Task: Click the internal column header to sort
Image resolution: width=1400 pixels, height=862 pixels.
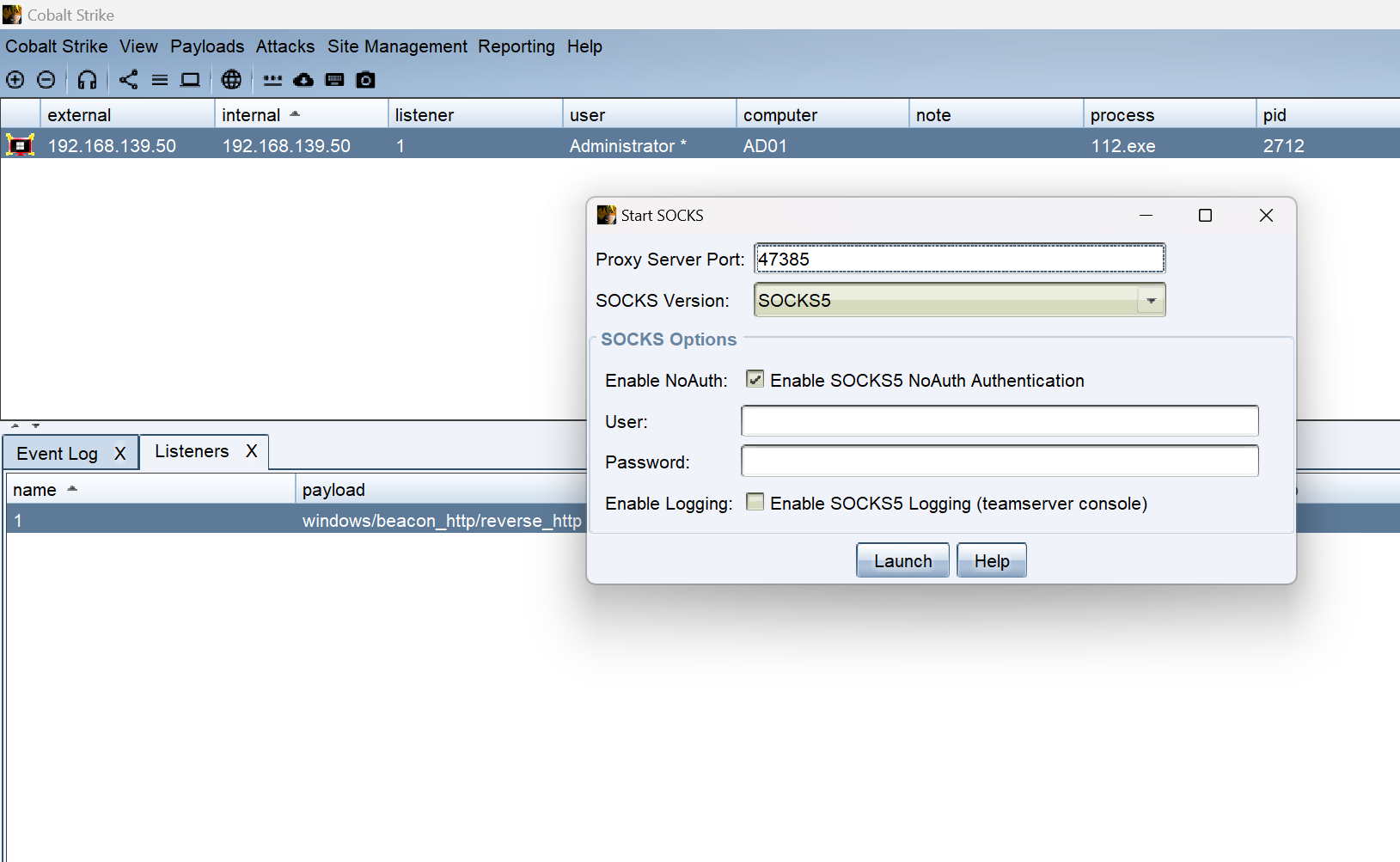Action: pos(251,115)
